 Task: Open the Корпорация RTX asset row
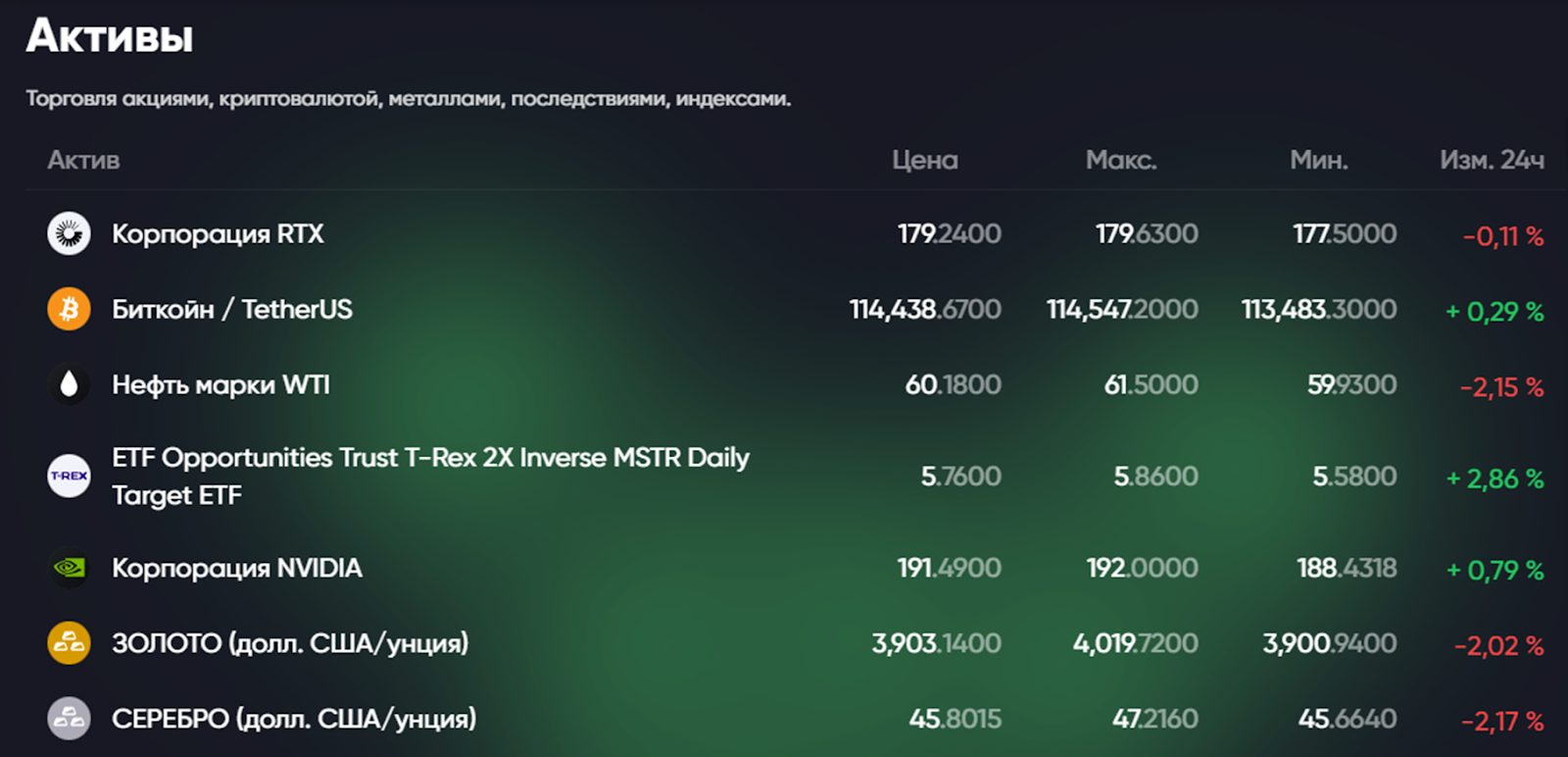click(218, 233)
